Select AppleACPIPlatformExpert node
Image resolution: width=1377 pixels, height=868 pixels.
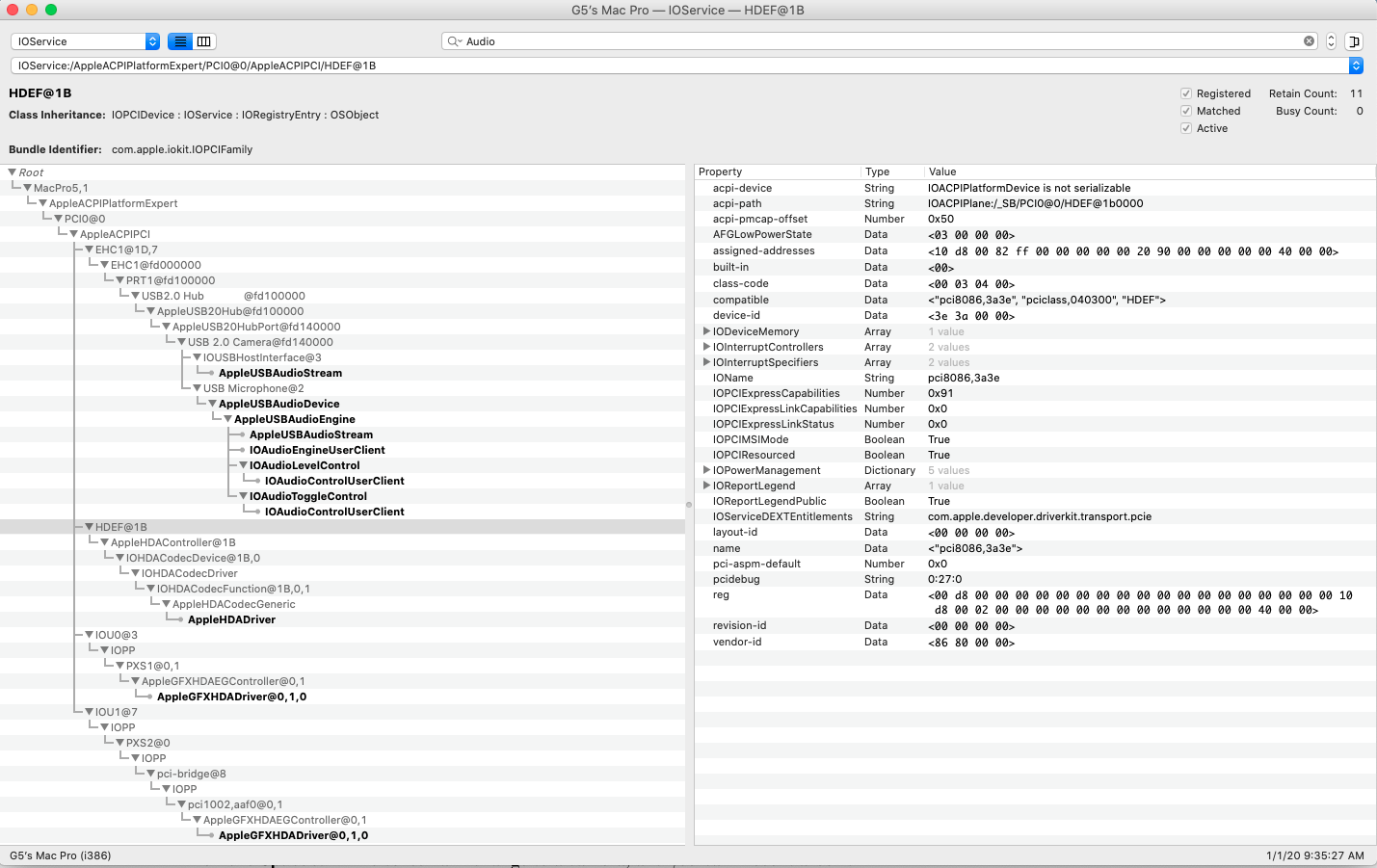coord(114,203)
